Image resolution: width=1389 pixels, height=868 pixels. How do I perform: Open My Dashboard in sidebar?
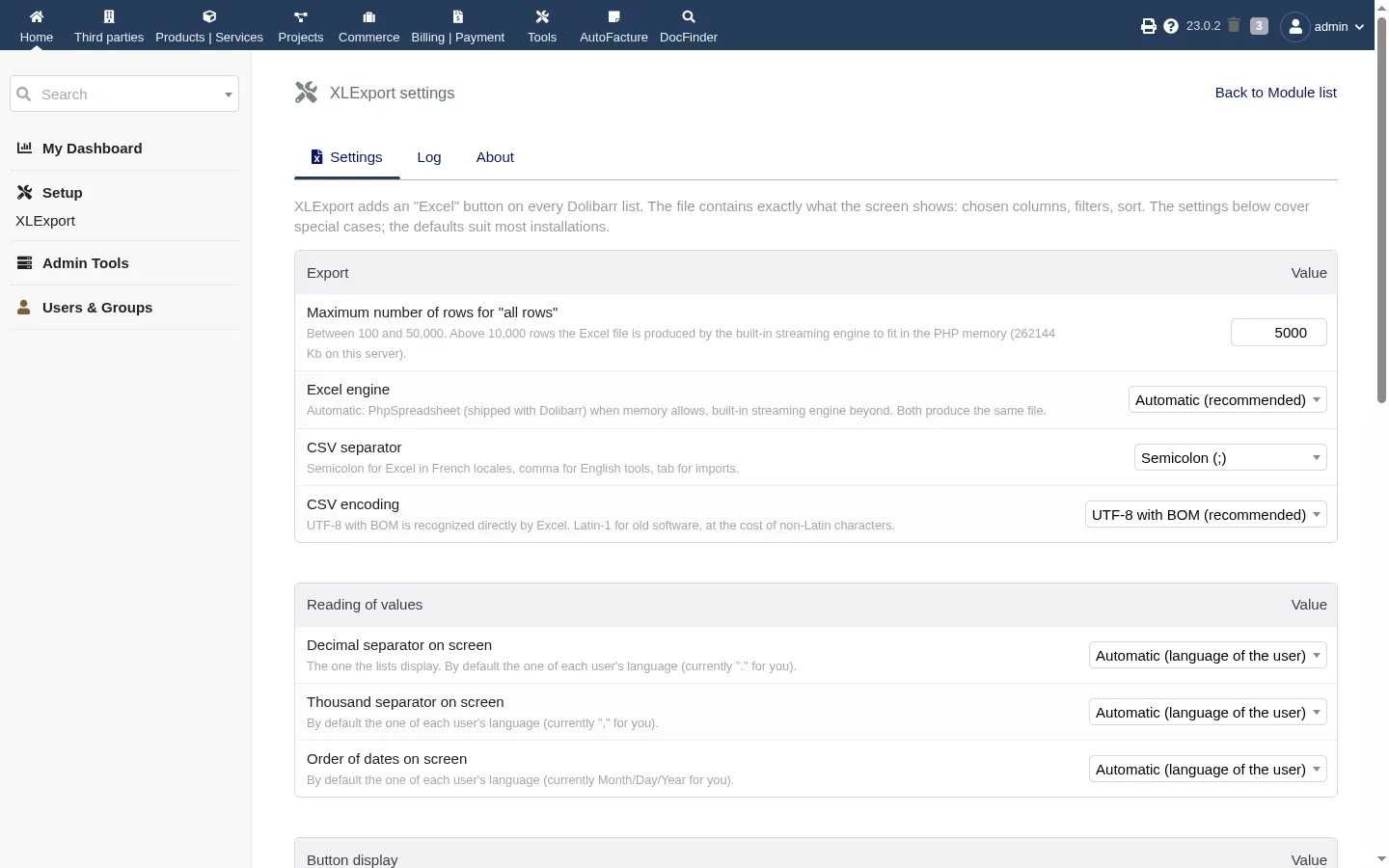coord(93,149)
